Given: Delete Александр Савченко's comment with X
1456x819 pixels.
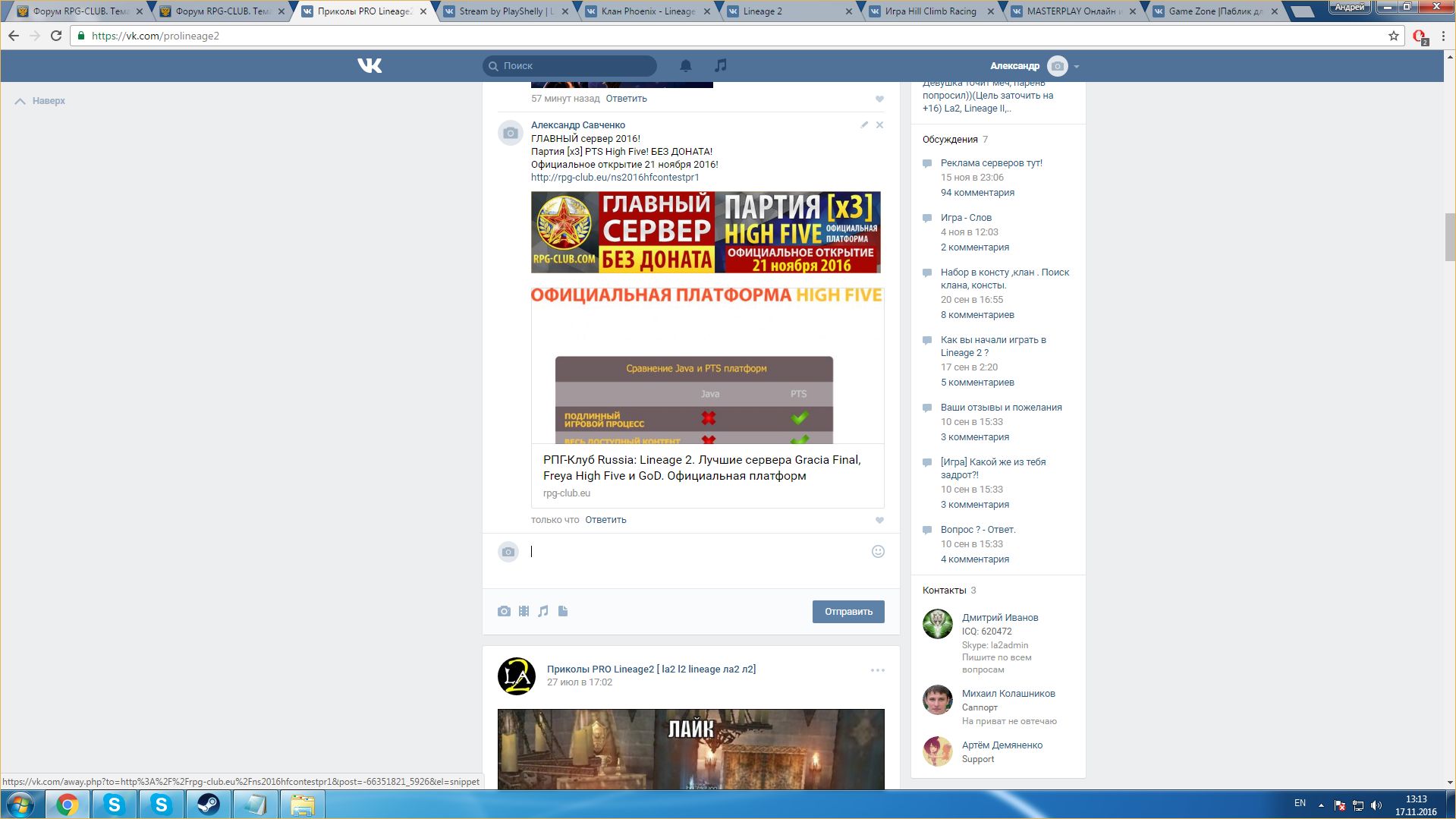Looking at the screenshot, I should point(880,125).
